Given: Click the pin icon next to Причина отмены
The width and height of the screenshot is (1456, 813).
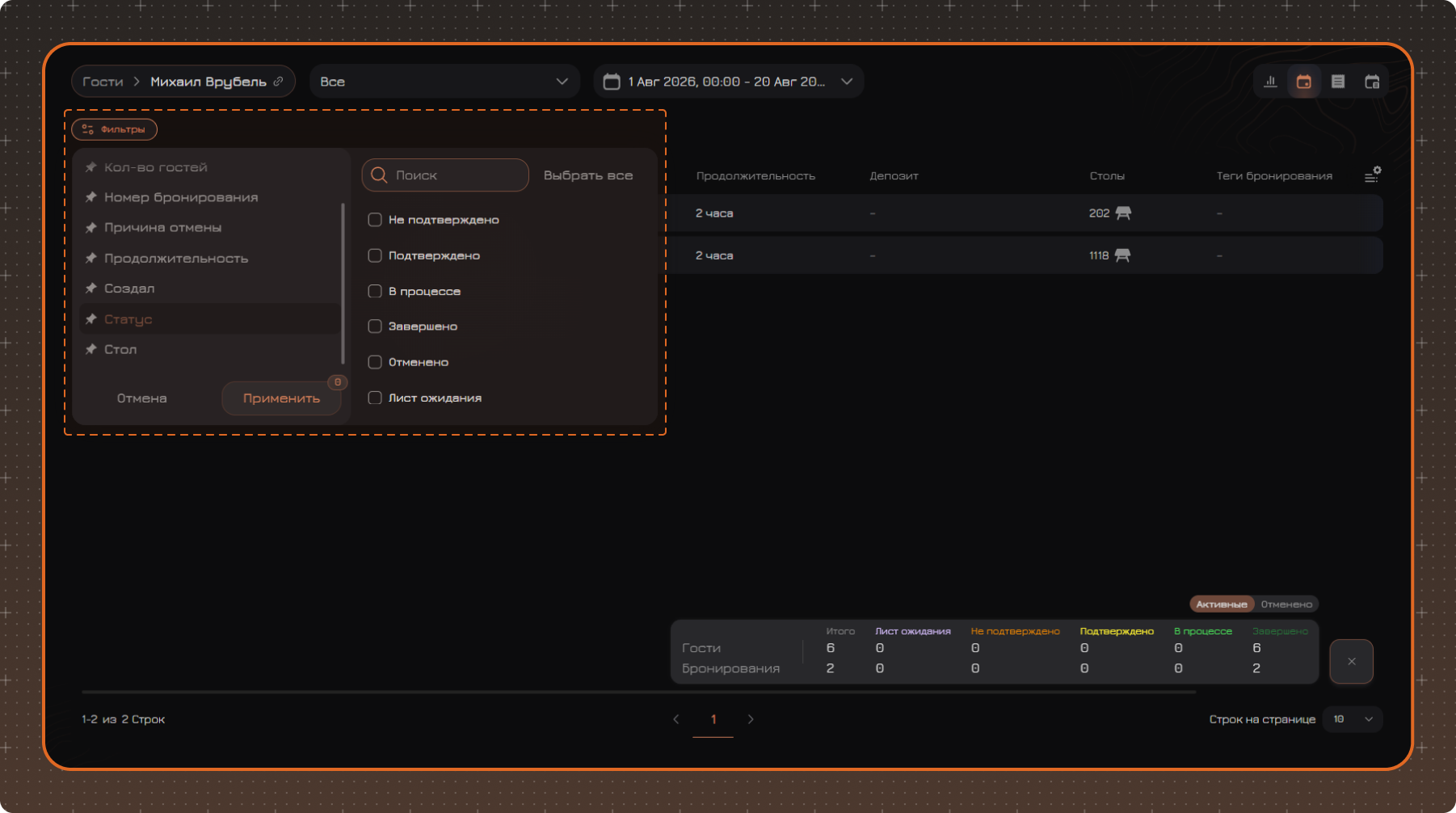Looking at the screenshot, I should tap(91, 228).
